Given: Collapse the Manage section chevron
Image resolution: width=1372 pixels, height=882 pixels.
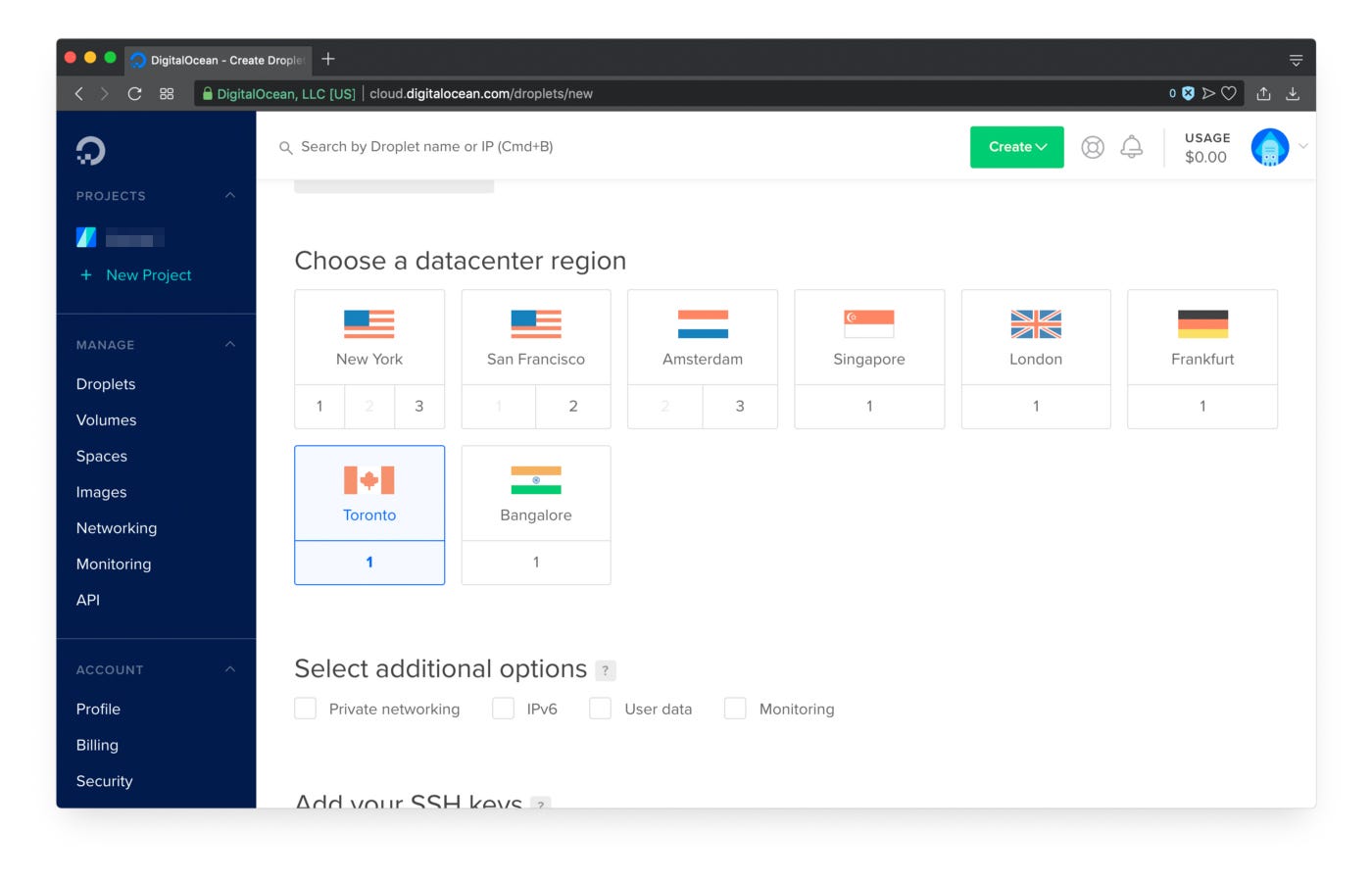Looking at the screenshot, I should tap(230, 344).
